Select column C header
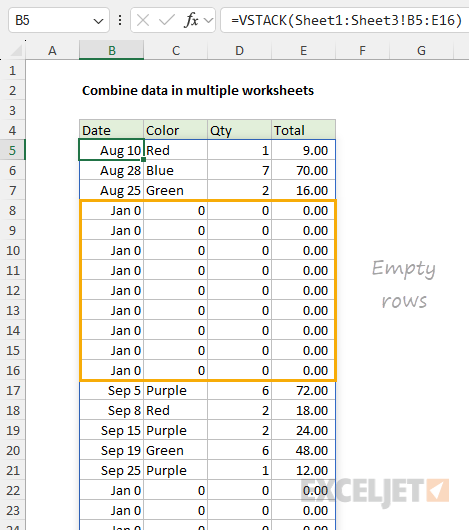The image size is (469, 530). (176, 50)
